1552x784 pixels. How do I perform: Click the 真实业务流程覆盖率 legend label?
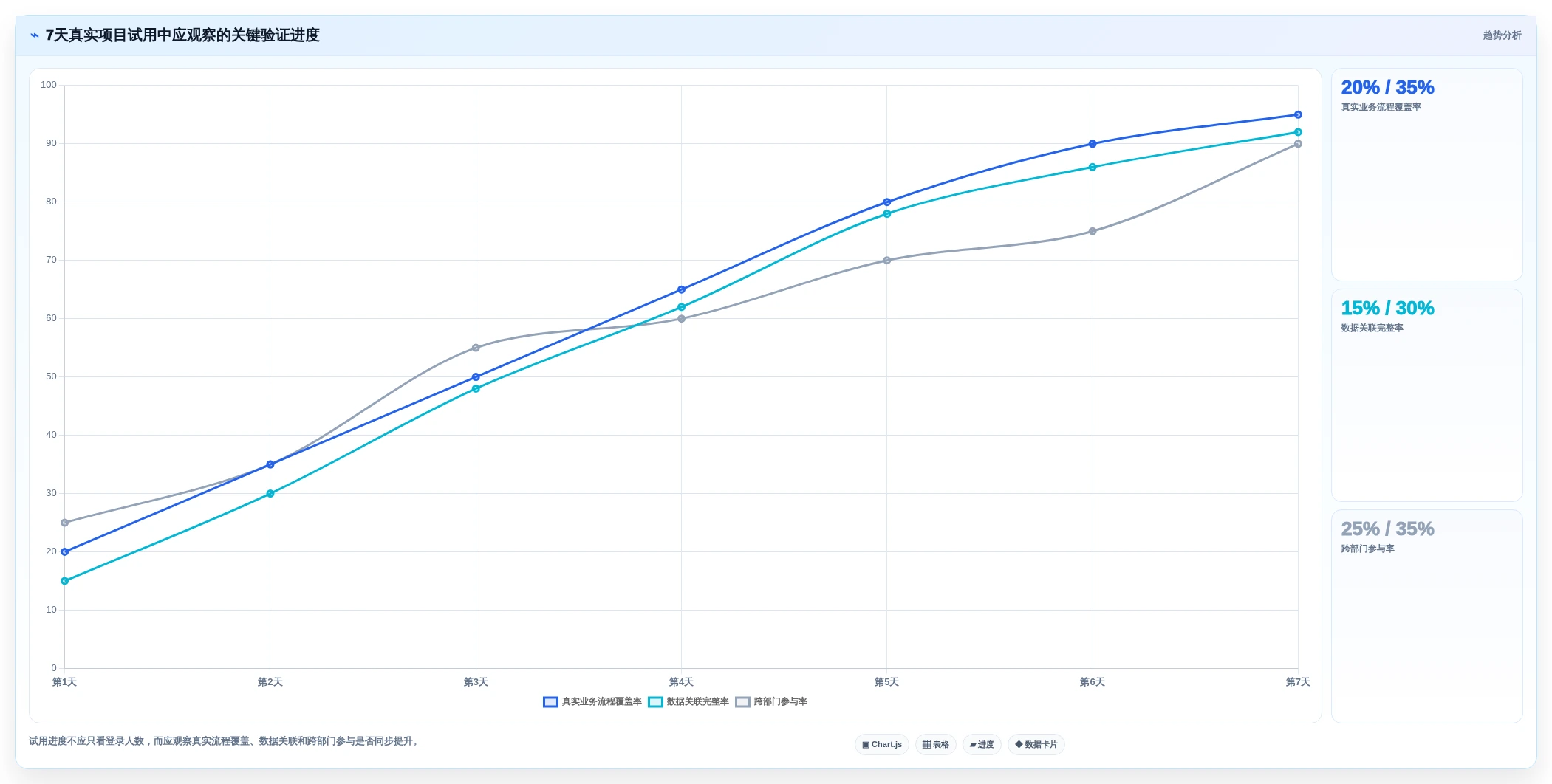(x=601, y=702)
